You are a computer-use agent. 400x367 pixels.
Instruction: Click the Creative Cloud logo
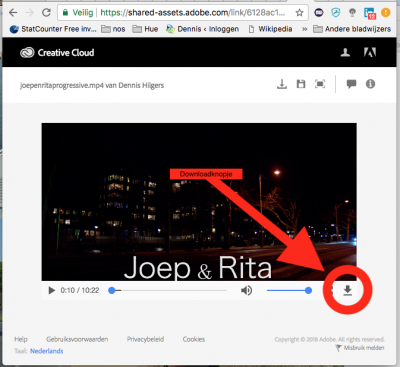pyautogui.click(x=57, y=53)
